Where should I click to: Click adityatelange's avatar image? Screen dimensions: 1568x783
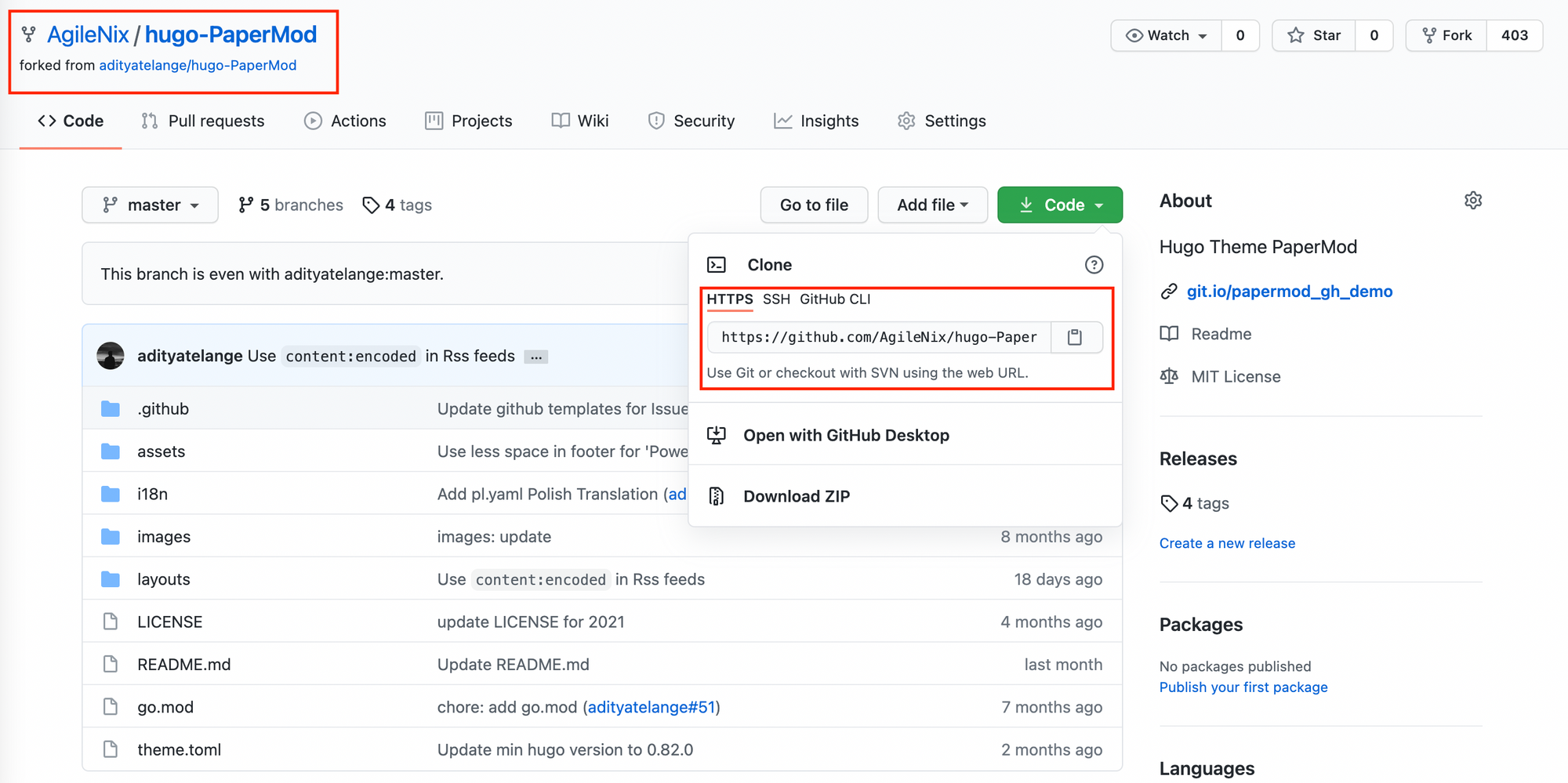coord(111,356)
